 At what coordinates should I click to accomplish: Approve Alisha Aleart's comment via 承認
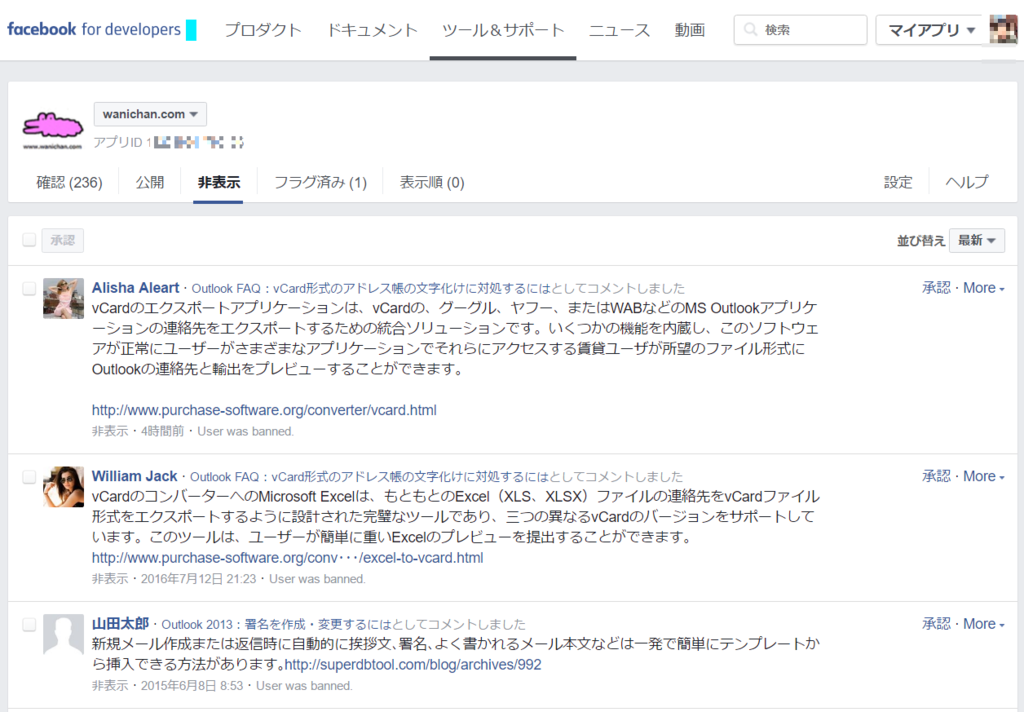pyautogui.click(x=936, y=288)
